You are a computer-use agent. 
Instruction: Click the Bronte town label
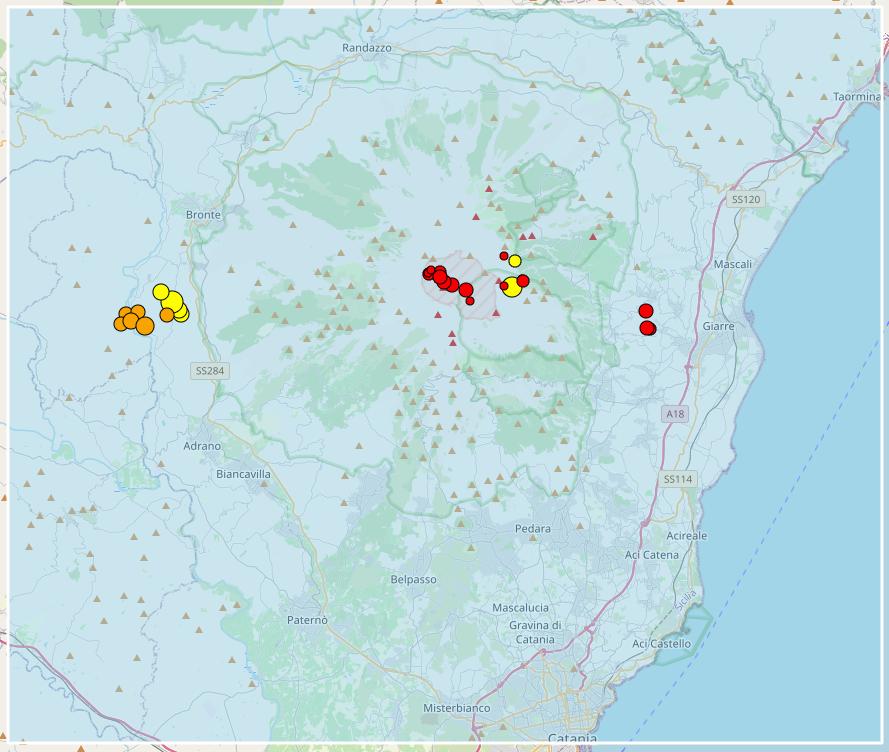point(203,214)
